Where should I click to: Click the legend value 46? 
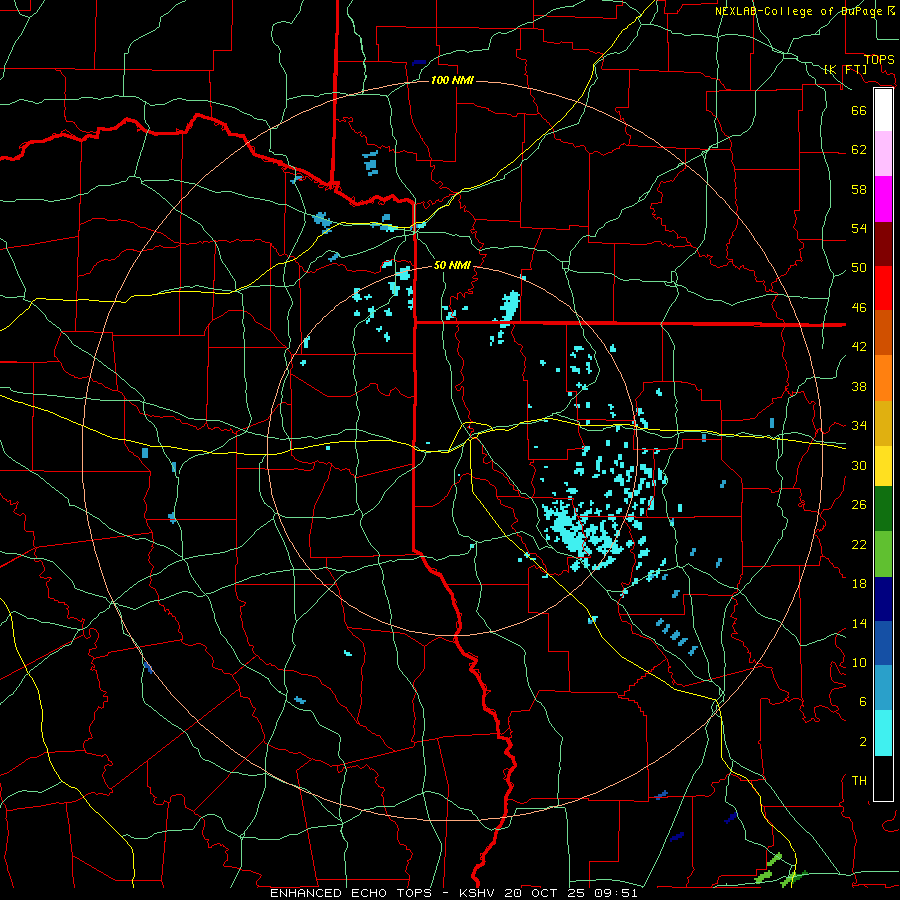(859, 308)
